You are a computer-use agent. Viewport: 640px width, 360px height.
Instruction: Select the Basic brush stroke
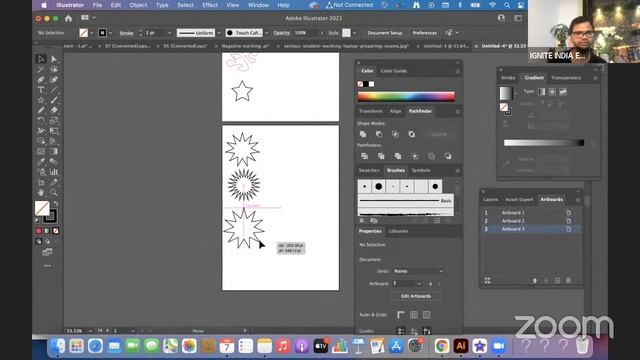tap(405, 201)
